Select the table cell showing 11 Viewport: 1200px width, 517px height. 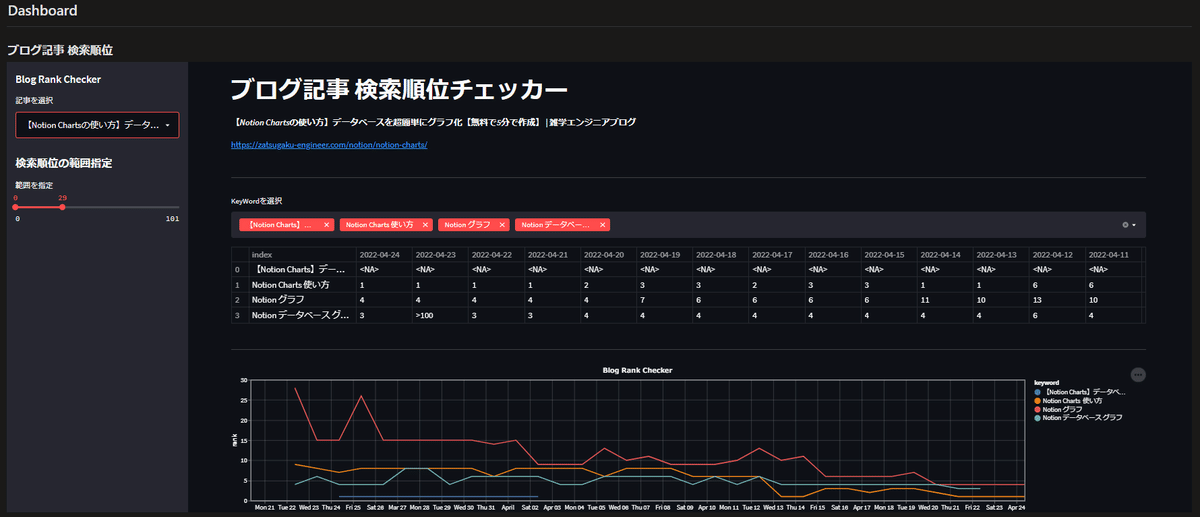tap(943, 300)
